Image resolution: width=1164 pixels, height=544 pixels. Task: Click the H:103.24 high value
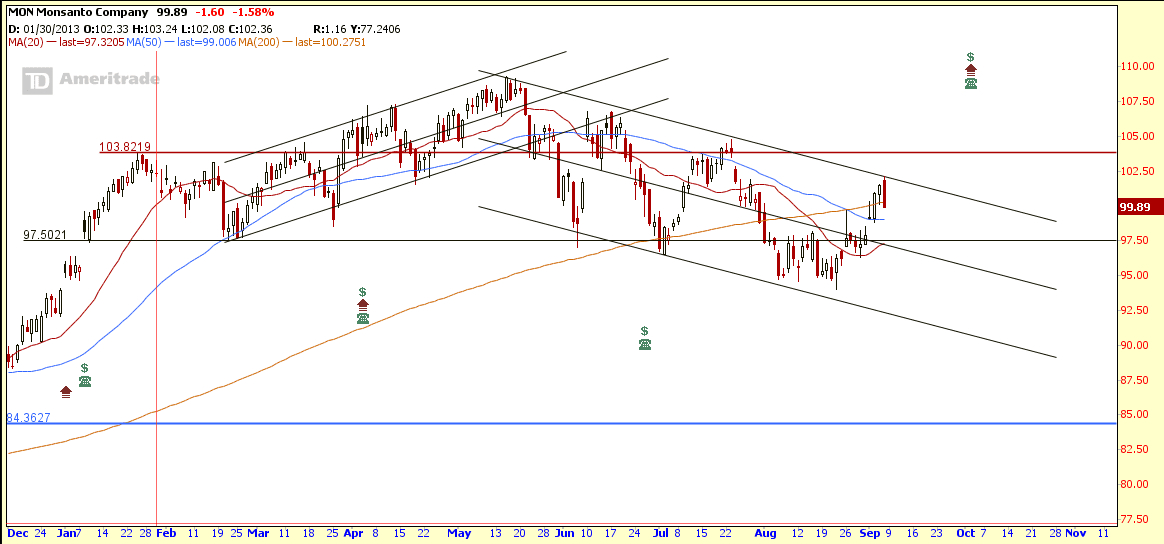(x=154, y=29)
